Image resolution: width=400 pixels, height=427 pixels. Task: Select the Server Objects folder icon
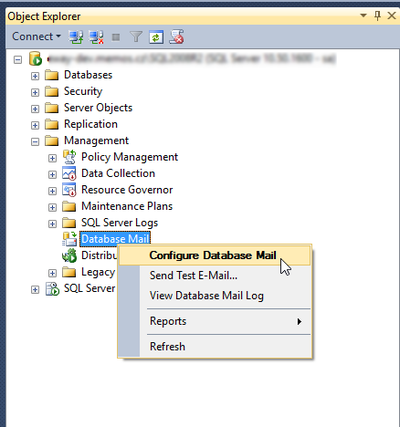pos(52,108)
